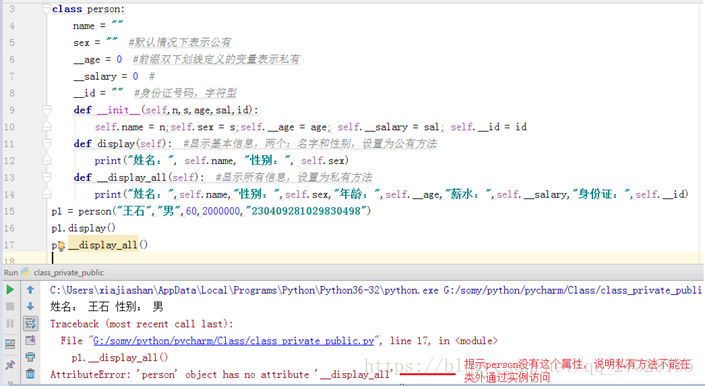705x386 pixels.
Task: Collapse the display method fold marker
Action: [46, 143]
